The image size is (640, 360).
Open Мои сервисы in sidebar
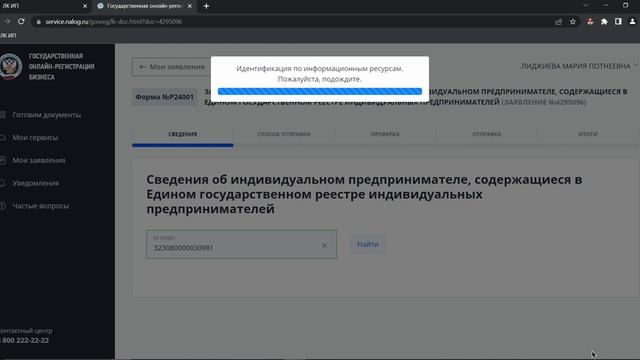[x=35, y=138]
